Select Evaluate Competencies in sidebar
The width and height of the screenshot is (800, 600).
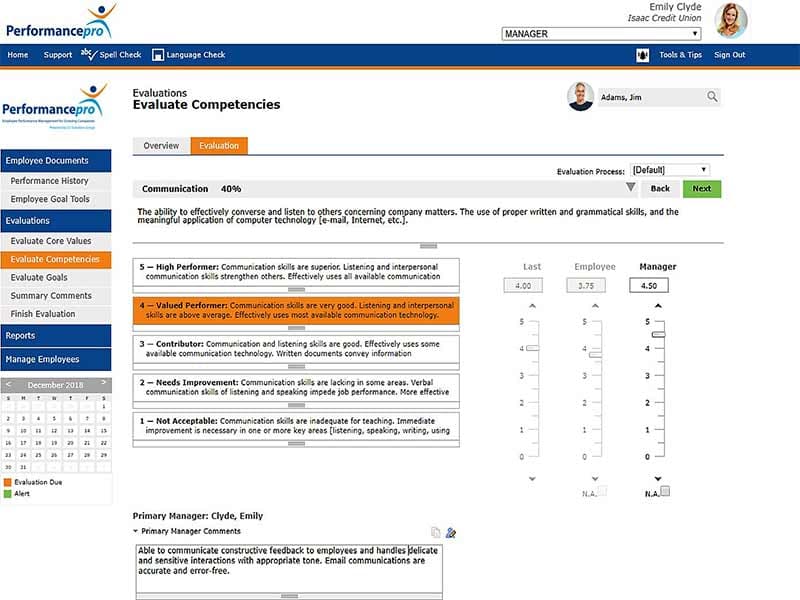(x=56, y=259)
